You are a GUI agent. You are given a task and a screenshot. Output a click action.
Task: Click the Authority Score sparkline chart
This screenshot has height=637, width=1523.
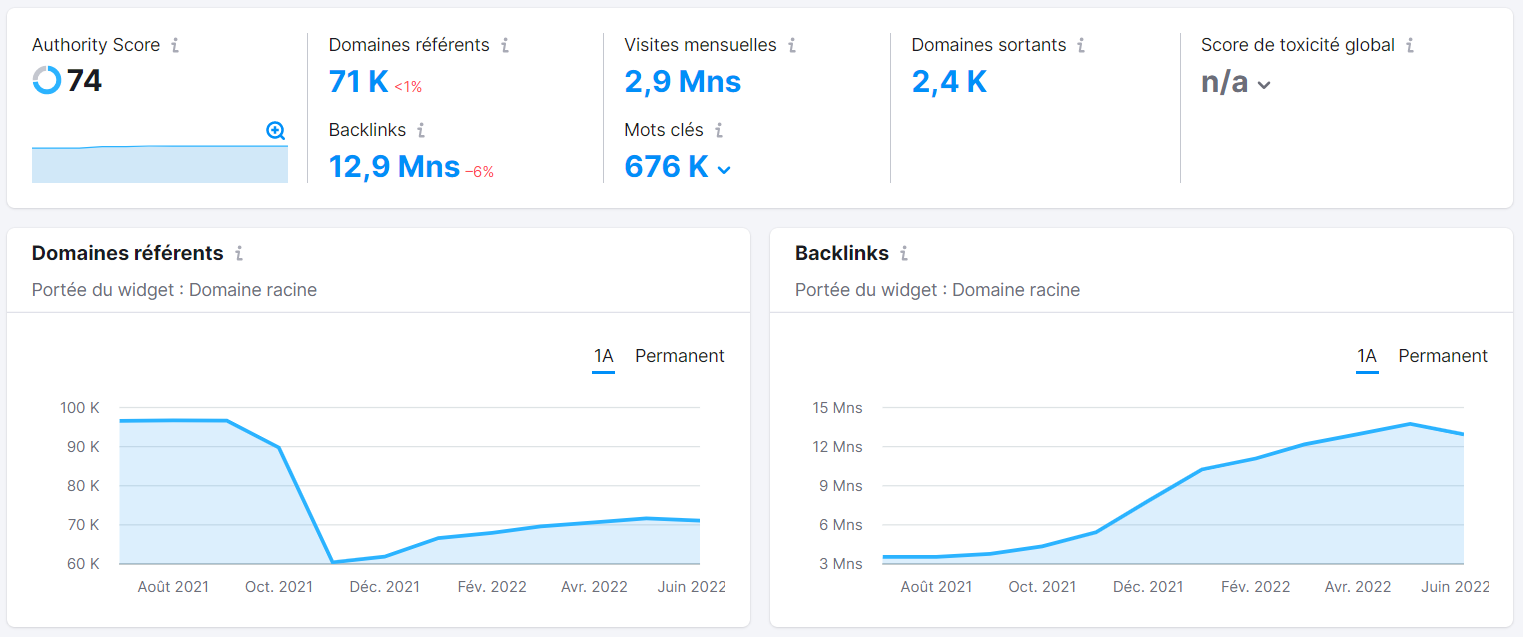159,163
